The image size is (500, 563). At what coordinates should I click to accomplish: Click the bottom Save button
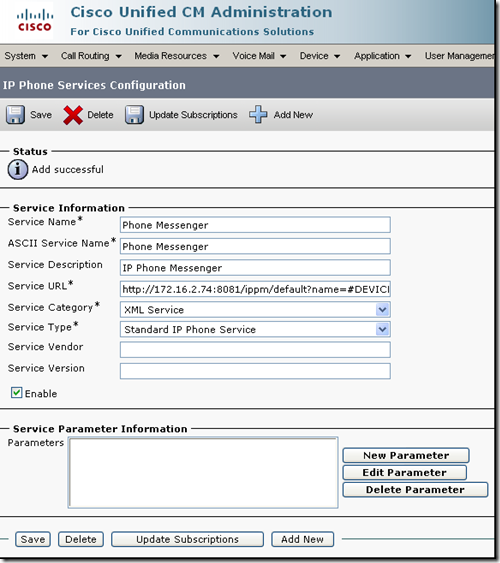click(x=33, y=539)
